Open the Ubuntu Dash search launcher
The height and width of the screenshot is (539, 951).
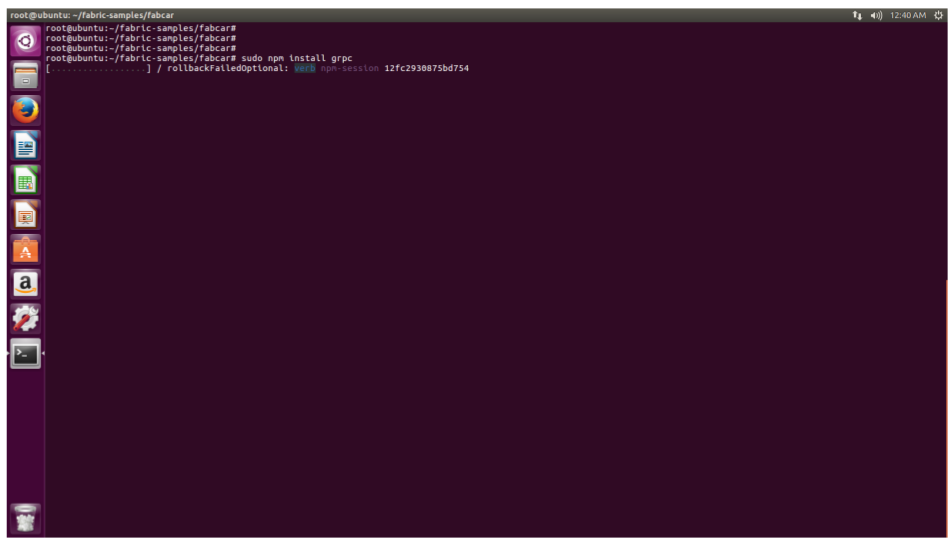[25, 41]
